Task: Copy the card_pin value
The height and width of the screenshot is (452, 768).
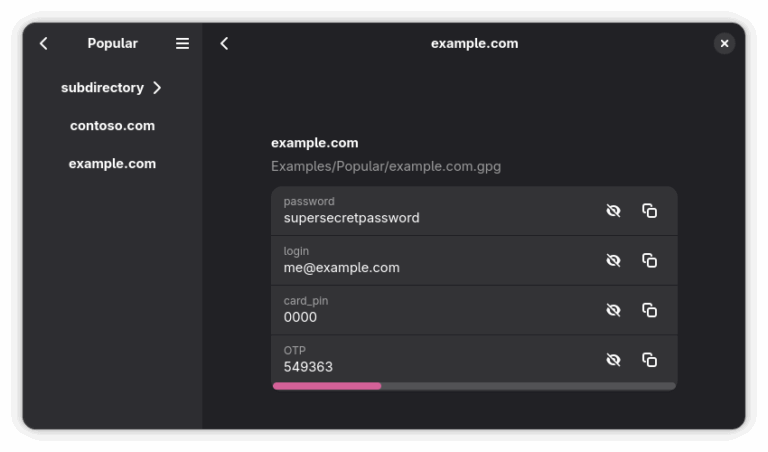Action: coord(649,310)
